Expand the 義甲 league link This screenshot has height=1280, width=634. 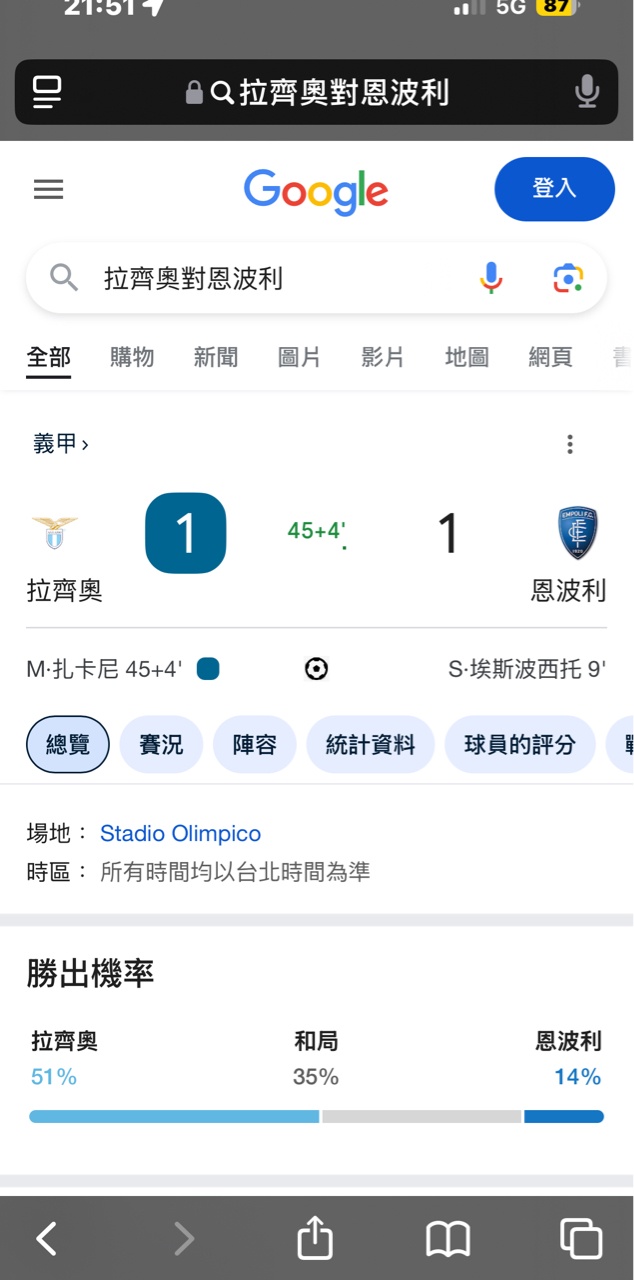[60, 444]
